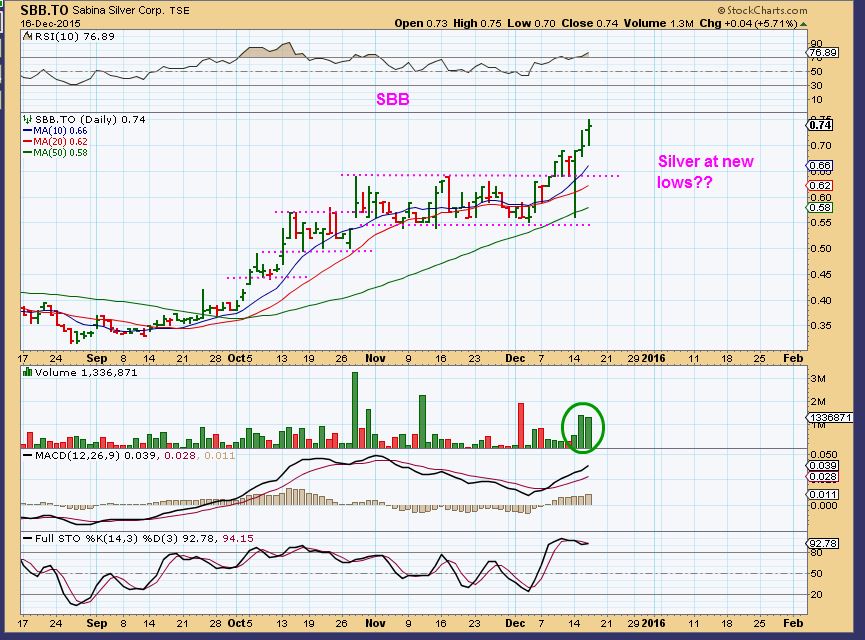Click the Dec label under the price panel
This screenshot has width=865, height=640.
coord(515,358)
